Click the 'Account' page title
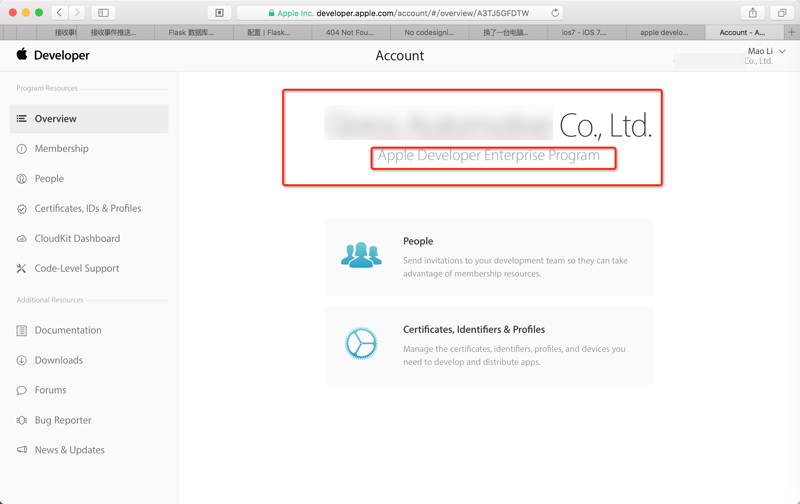The height and width of the screenshot is (504, 800). [x=399, y=56]
